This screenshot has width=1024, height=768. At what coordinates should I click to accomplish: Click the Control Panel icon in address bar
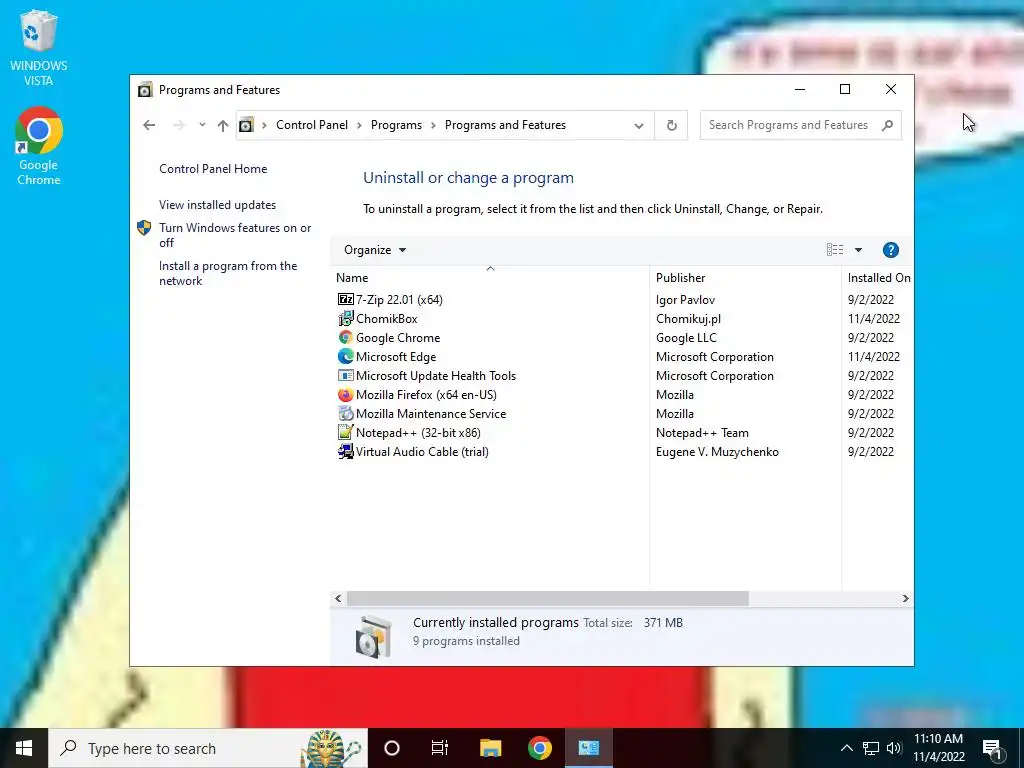246,125
